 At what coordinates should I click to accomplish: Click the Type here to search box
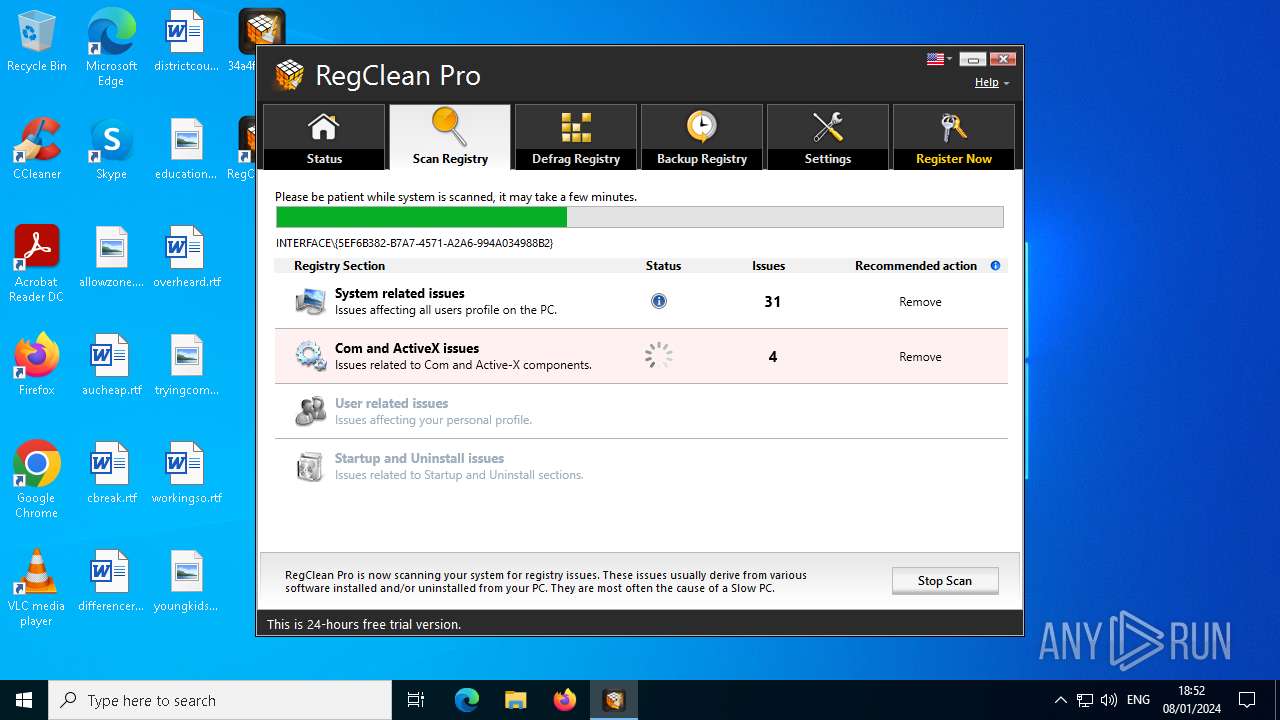tap(220, 700)
